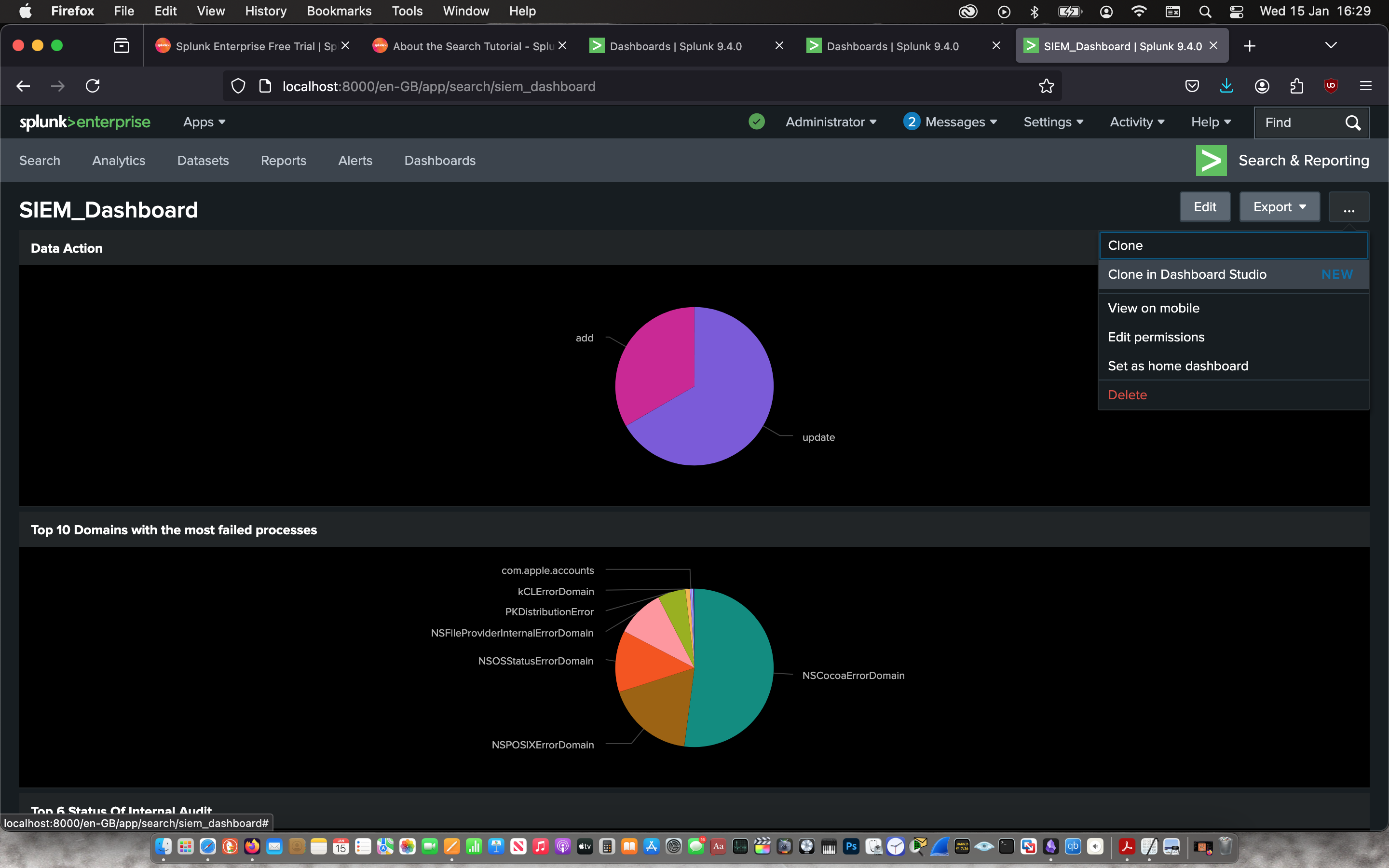The image size is (1389, 868).
Task: Click the red Delete option
Action: [1127, 395]
